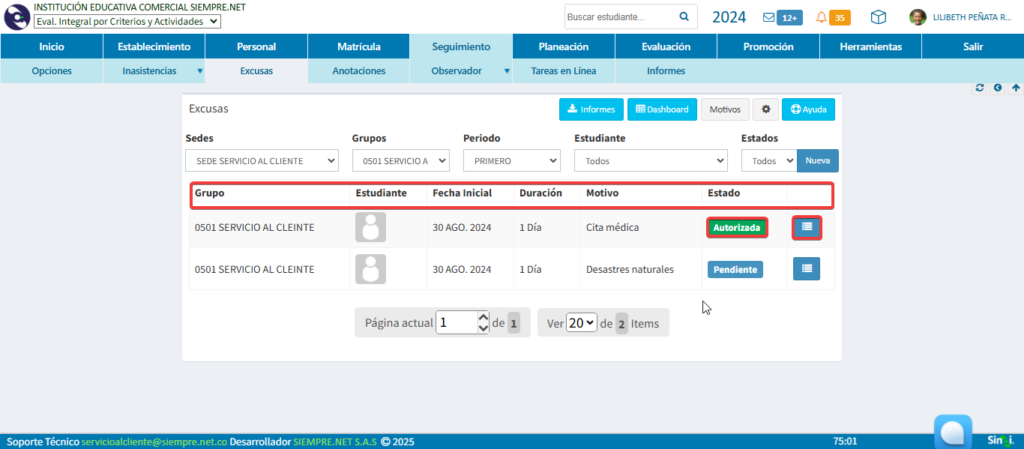Click the Pendiente status badge
The height and width of the screenshot is (449, 1024).
click(x=735, y=270)
